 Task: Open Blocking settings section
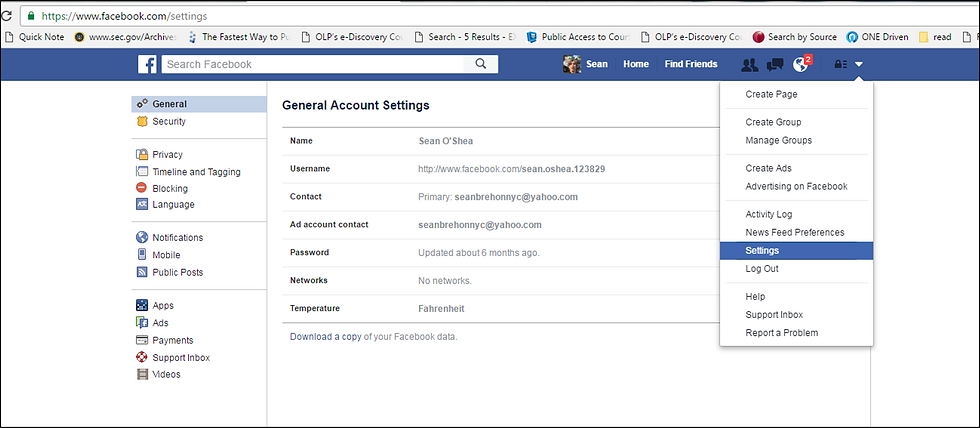tap(169, 188)
